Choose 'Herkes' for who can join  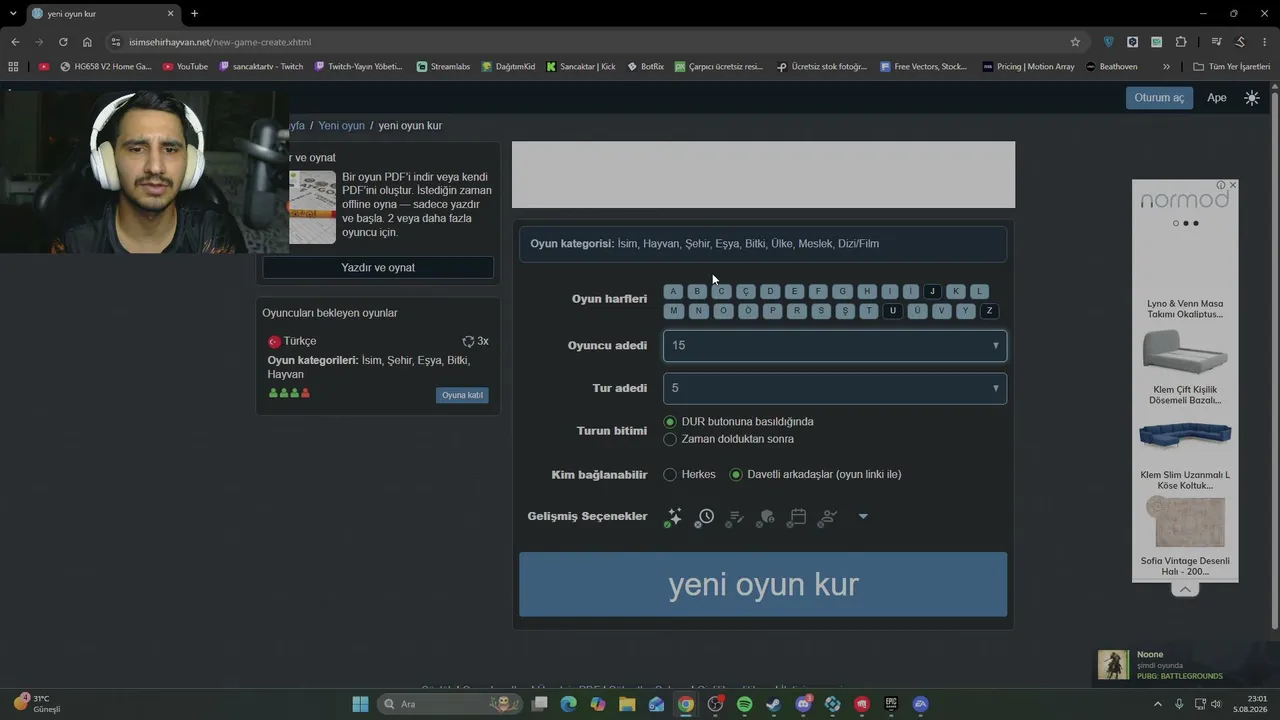point(670,475)
